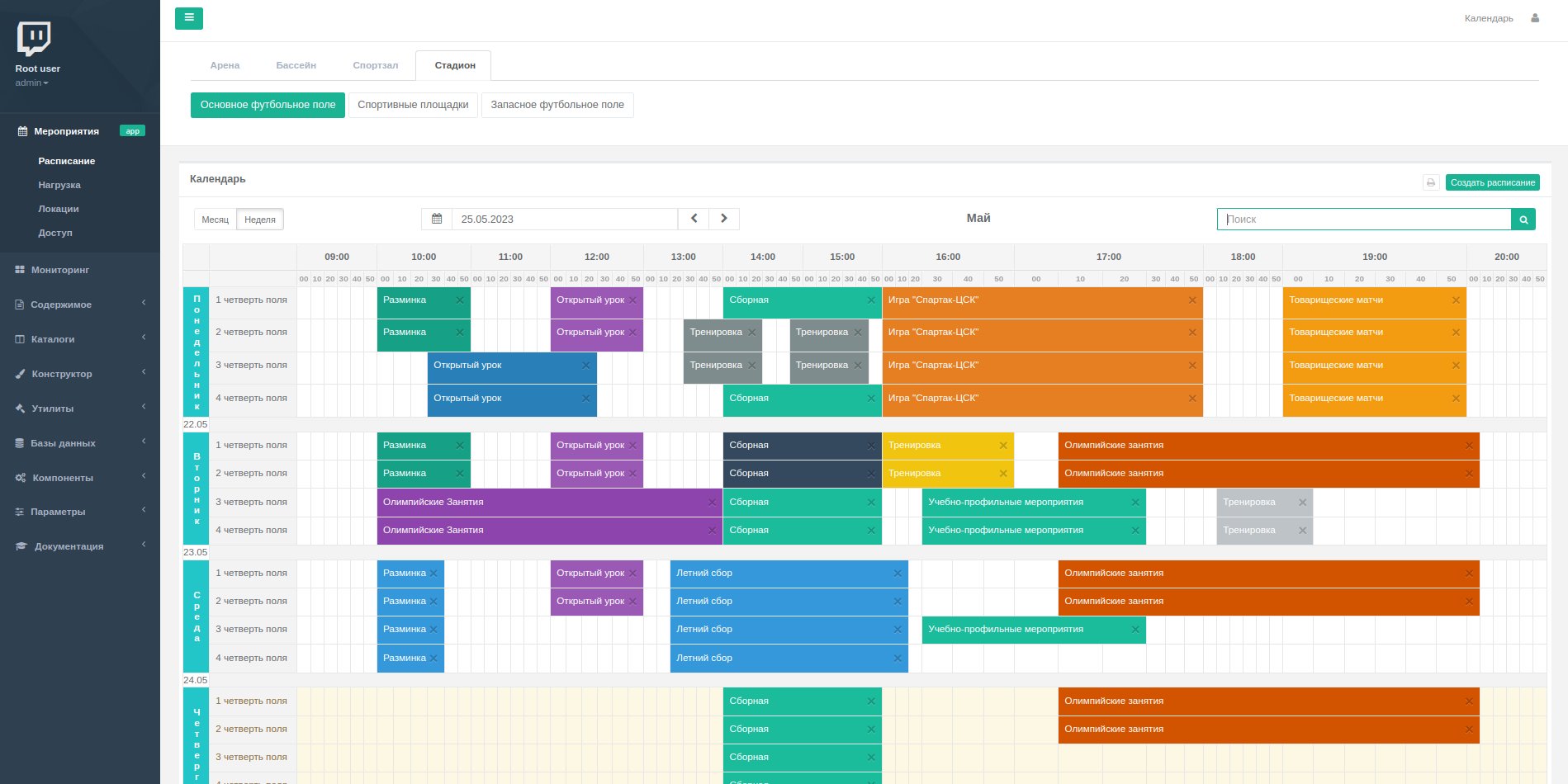Go to next week arrow
Screen dimensions: 1568x784
(724, 219)
